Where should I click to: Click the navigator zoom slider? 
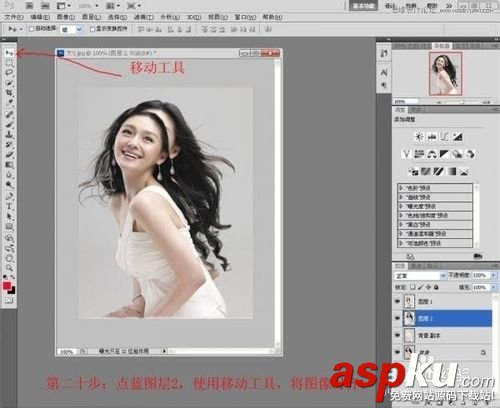462,102
